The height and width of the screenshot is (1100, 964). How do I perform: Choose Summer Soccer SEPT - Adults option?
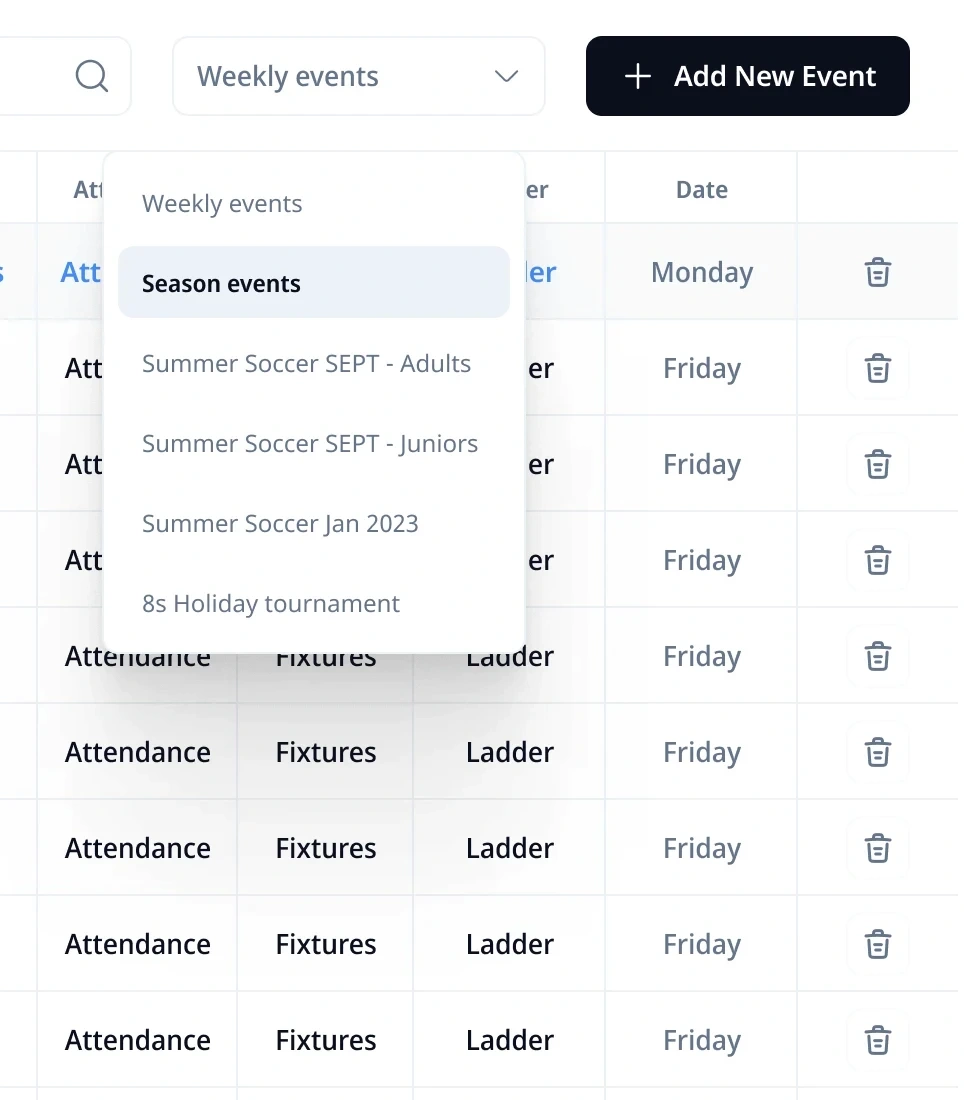[x=306, y=363]
